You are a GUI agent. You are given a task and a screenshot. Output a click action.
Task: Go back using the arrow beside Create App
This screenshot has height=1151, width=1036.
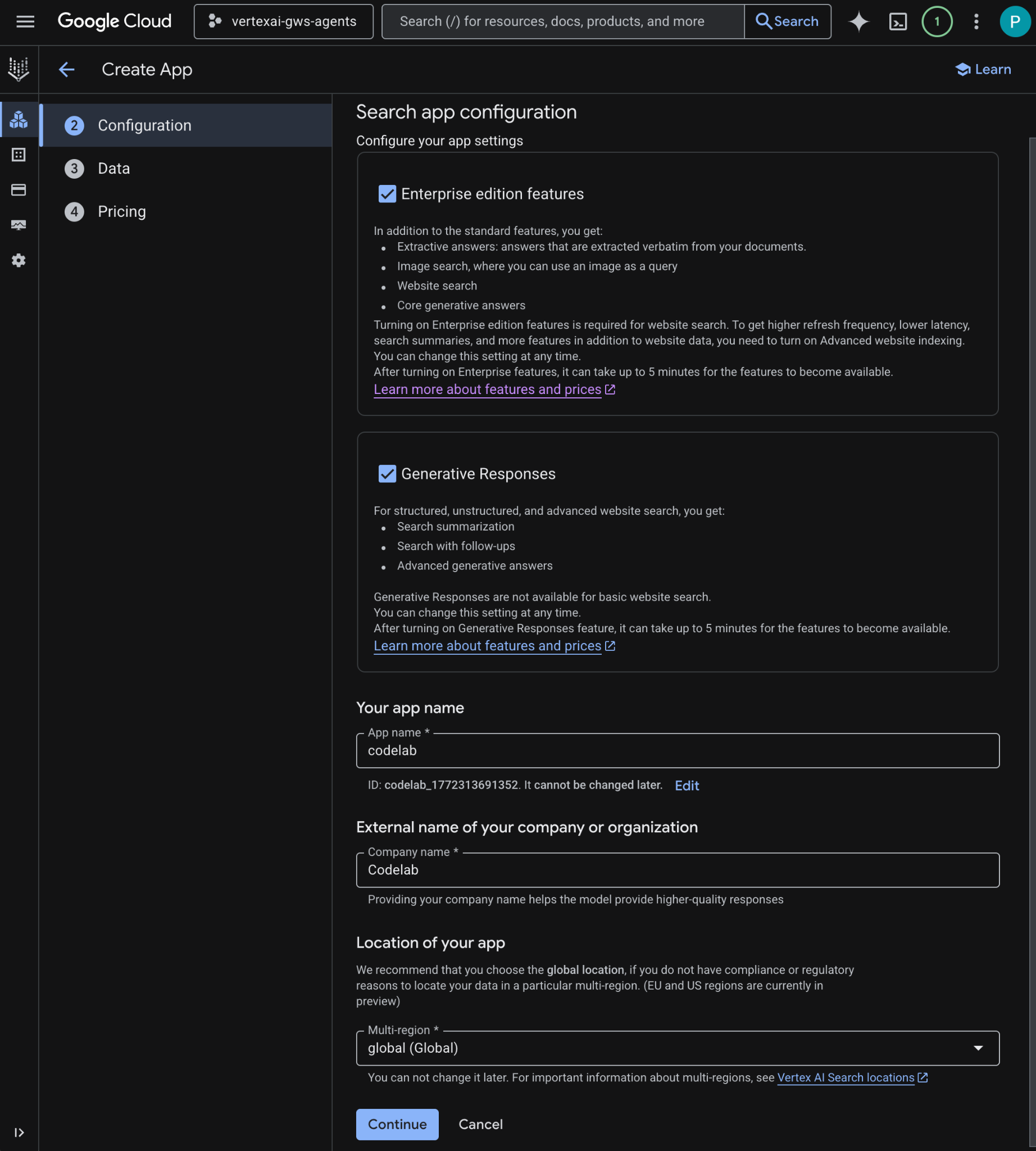coord(67,70)
